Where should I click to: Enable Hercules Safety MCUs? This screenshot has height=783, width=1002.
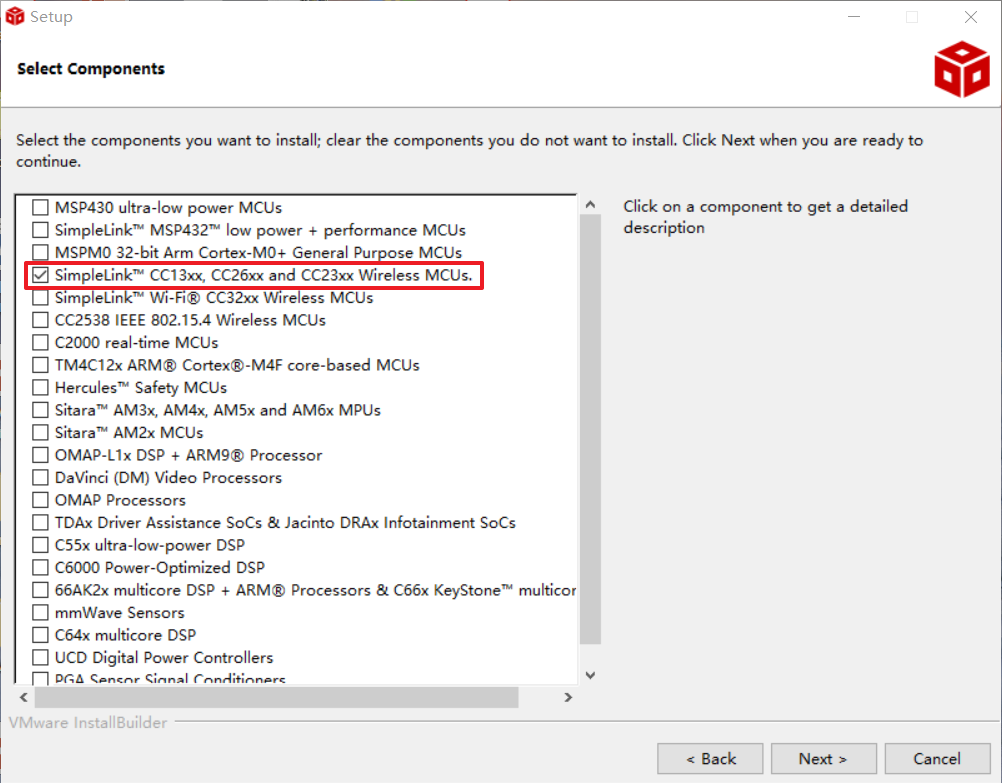[x=40, y=387]
